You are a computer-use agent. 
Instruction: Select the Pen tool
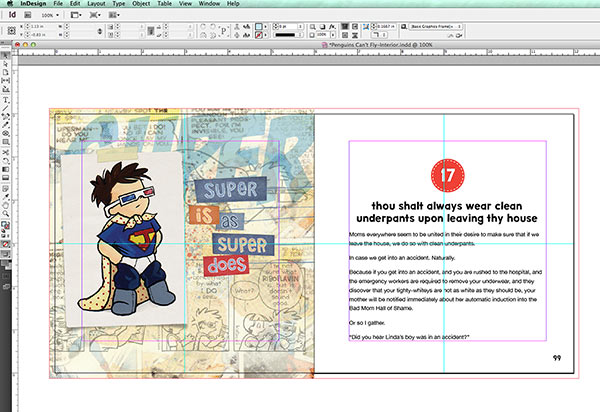point(5,117)
